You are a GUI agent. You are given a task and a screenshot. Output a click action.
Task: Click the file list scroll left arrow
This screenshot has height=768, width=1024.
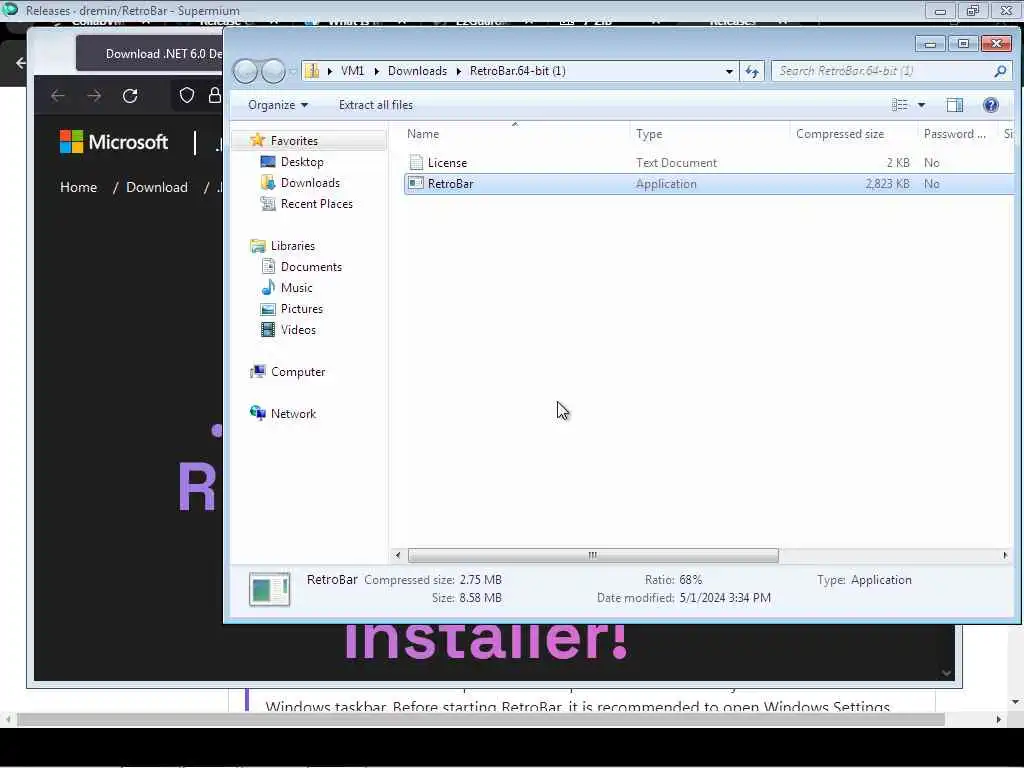point(398,555)
